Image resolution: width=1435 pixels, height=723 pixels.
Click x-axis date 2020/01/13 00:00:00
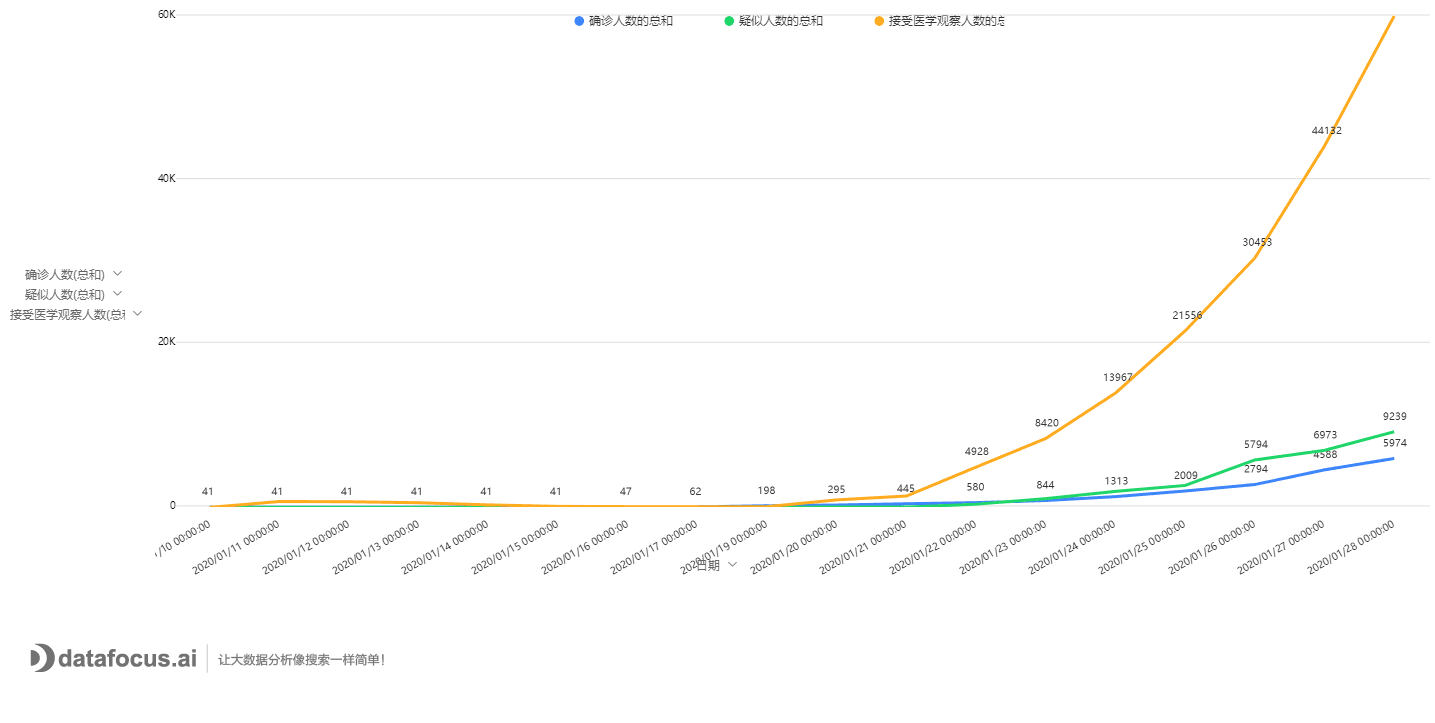pyautogui.click(x=377, y=546)
